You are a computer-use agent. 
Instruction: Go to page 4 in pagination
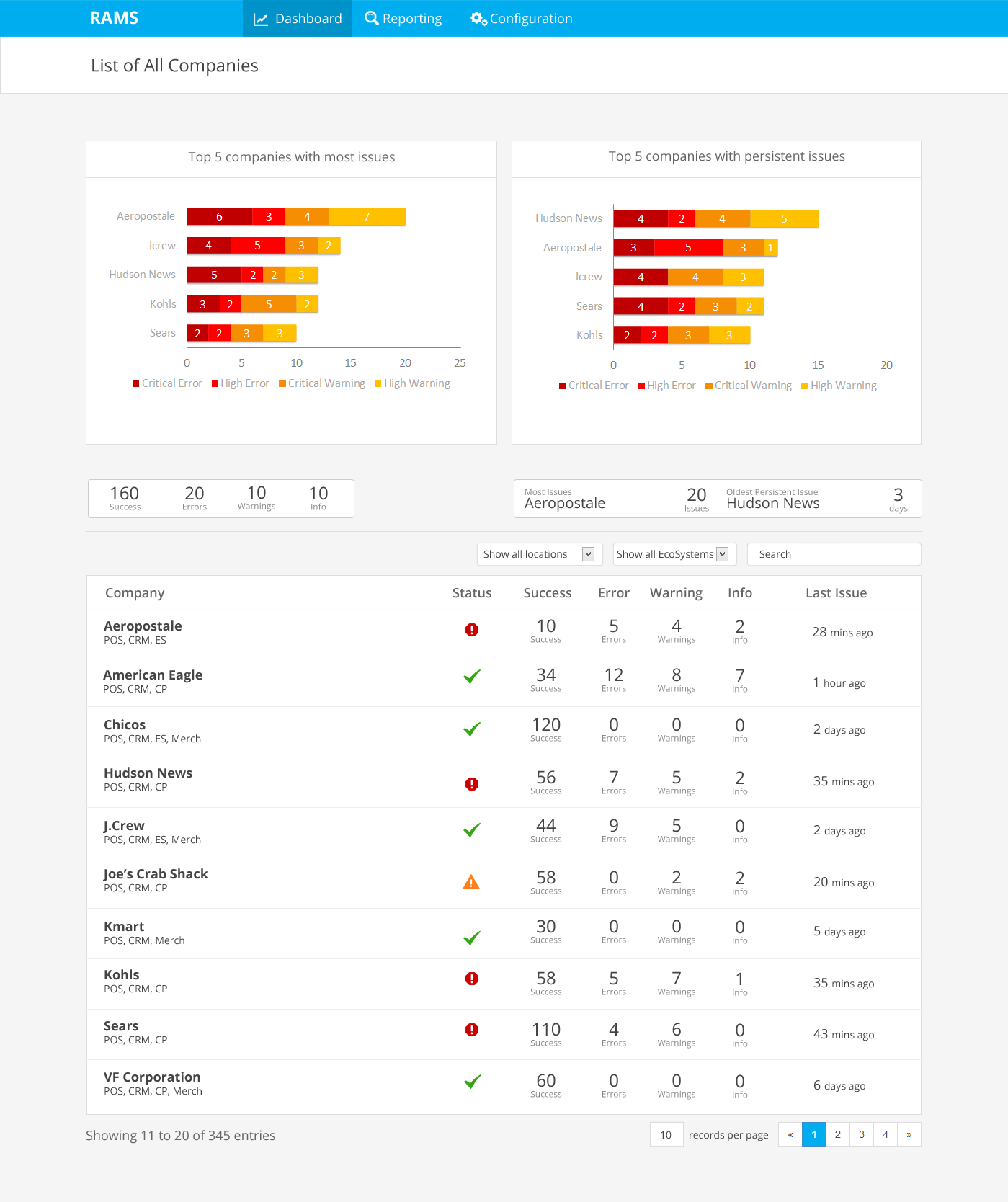point(886,1134)
